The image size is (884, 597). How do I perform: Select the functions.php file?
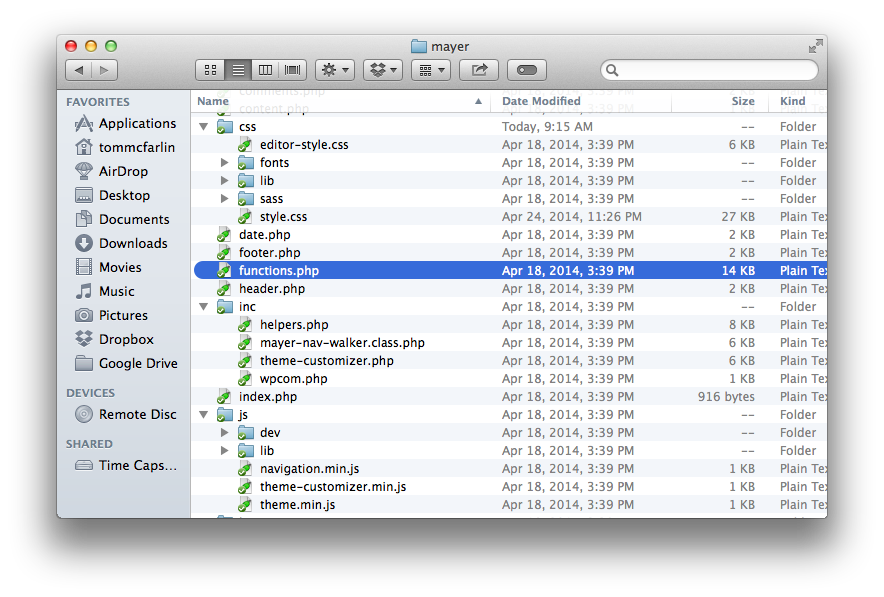509,271
